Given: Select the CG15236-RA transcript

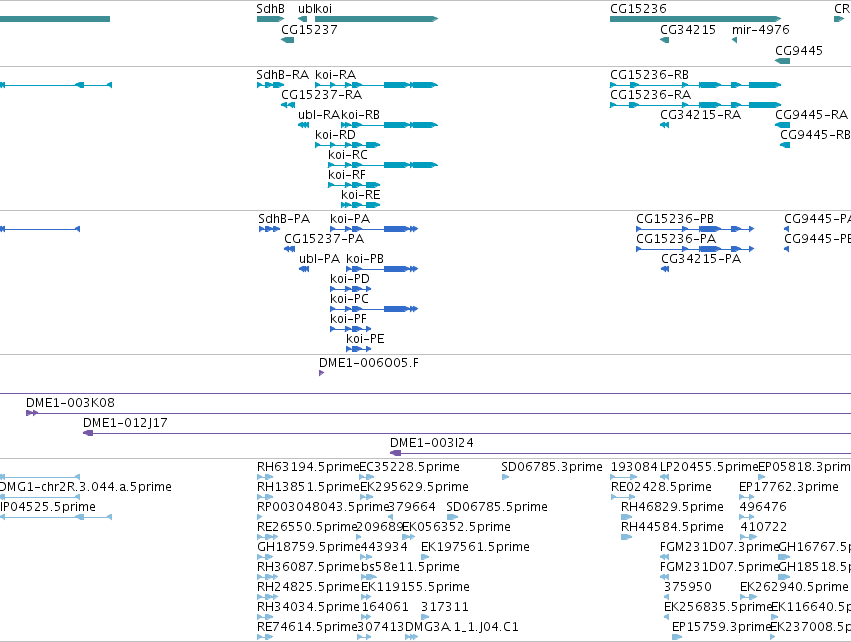Looking at the screenshot, I should pos(696,105).
